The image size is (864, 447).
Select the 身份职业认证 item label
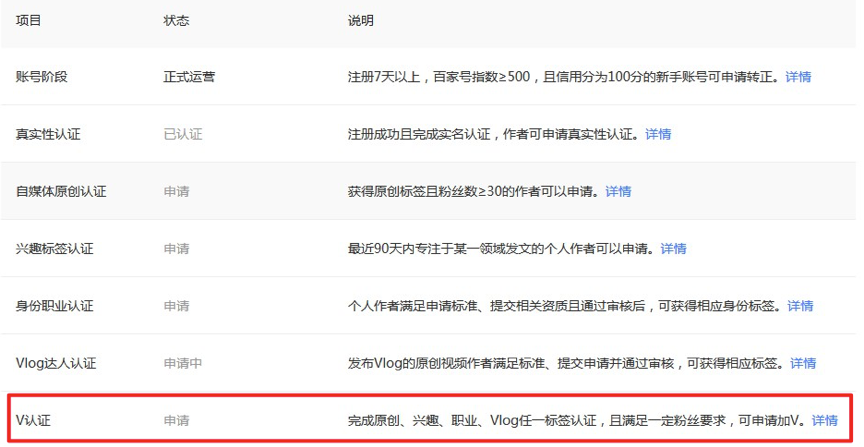pyautogui.click(x=55, y=306)
